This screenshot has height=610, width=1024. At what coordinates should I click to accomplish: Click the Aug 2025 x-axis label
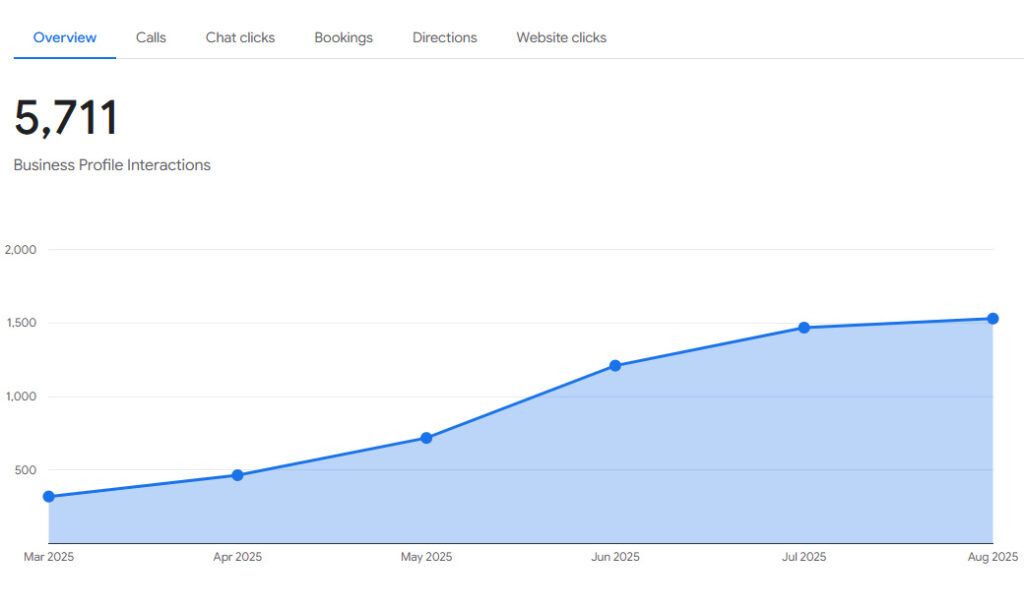pyautogui.click(x=992, y=557)
